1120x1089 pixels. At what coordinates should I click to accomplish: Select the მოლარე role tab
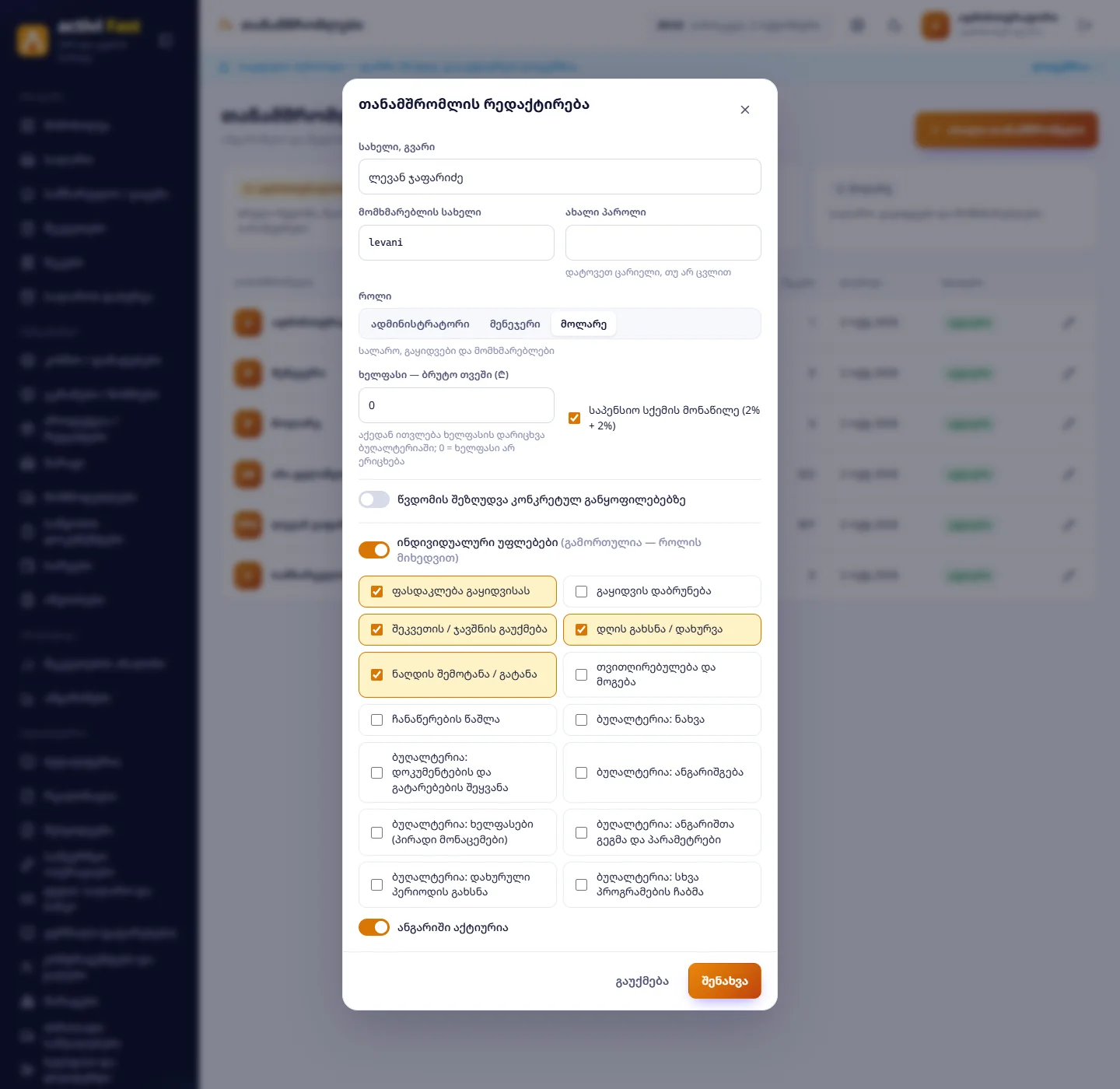[x=583, y=324]
